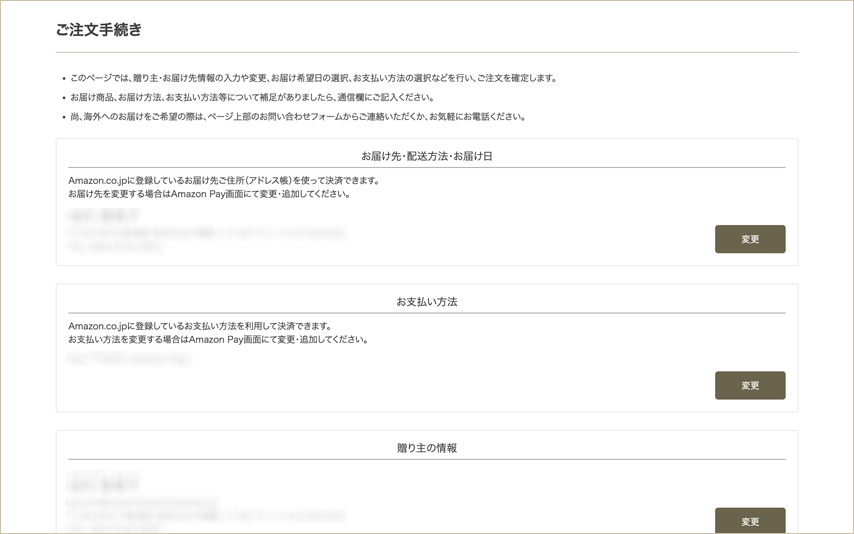Viewport: 854px width, 534px height.
Task: Click blurred delivery address line
Action: [206, 231]
